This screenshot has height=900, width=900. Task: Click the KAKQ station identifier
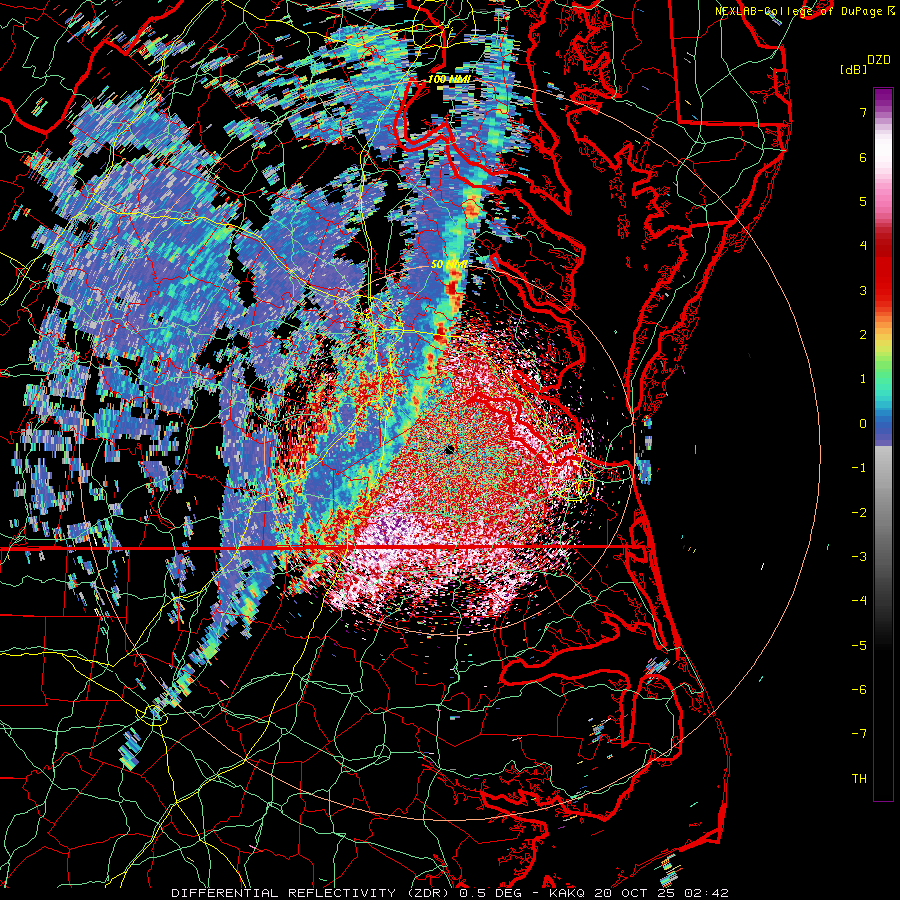[x=567, y=893]
